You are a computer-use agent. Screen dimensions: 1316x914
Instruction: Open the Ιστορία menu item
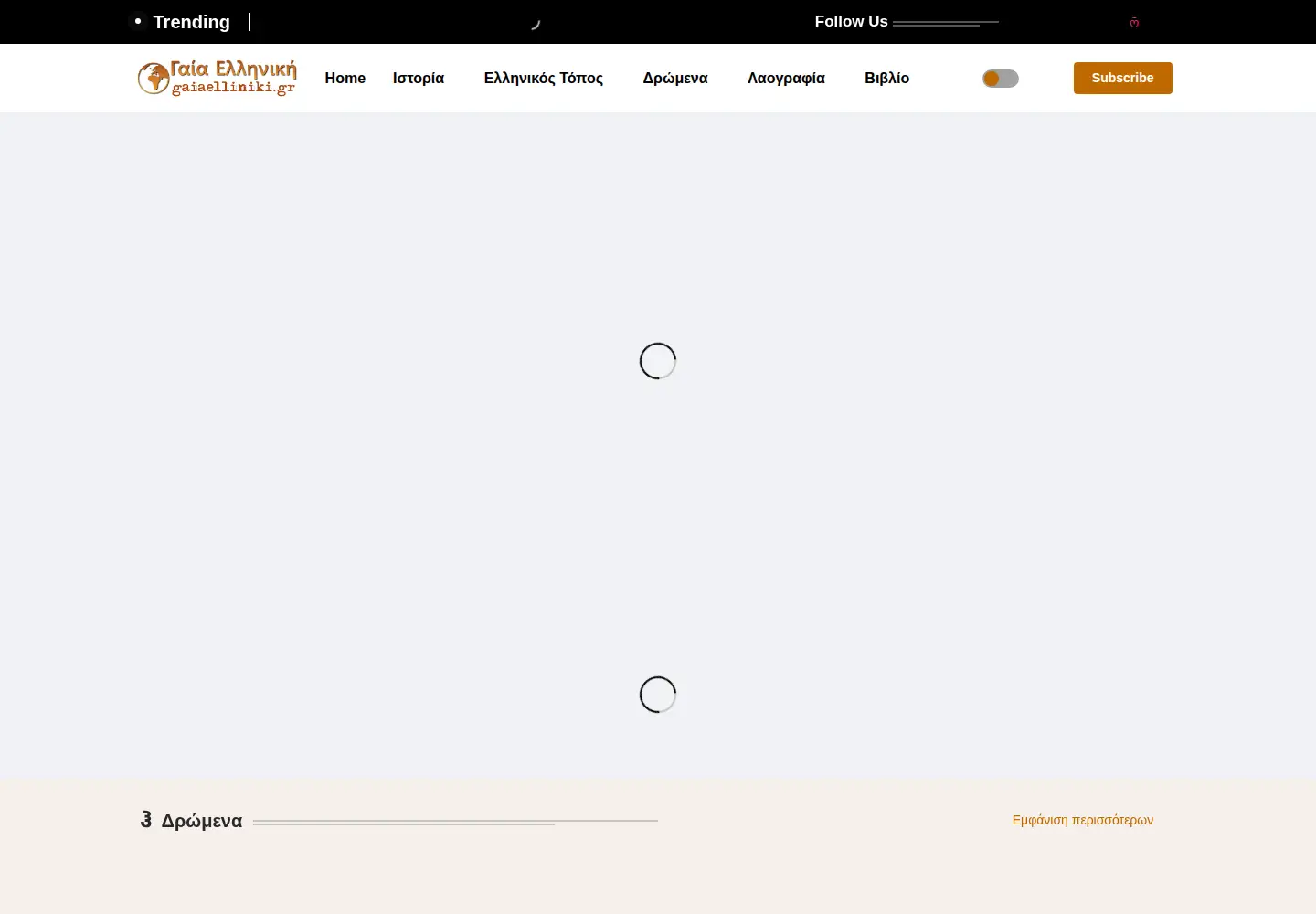click(x=419, y=79)
